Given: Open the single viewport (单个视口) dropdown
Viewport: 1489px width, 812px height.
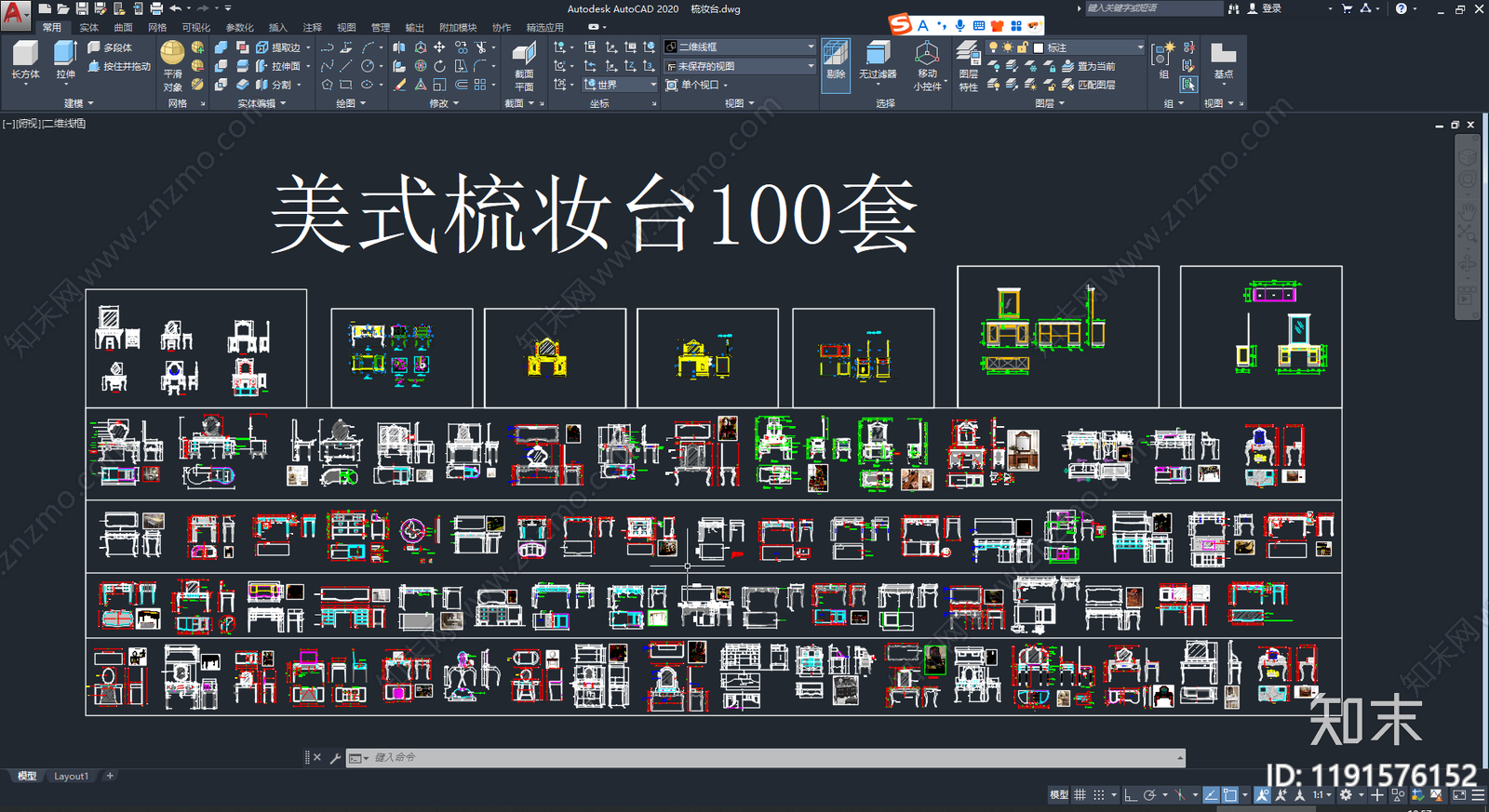Looking at the screenshot, I should [698, 85].
